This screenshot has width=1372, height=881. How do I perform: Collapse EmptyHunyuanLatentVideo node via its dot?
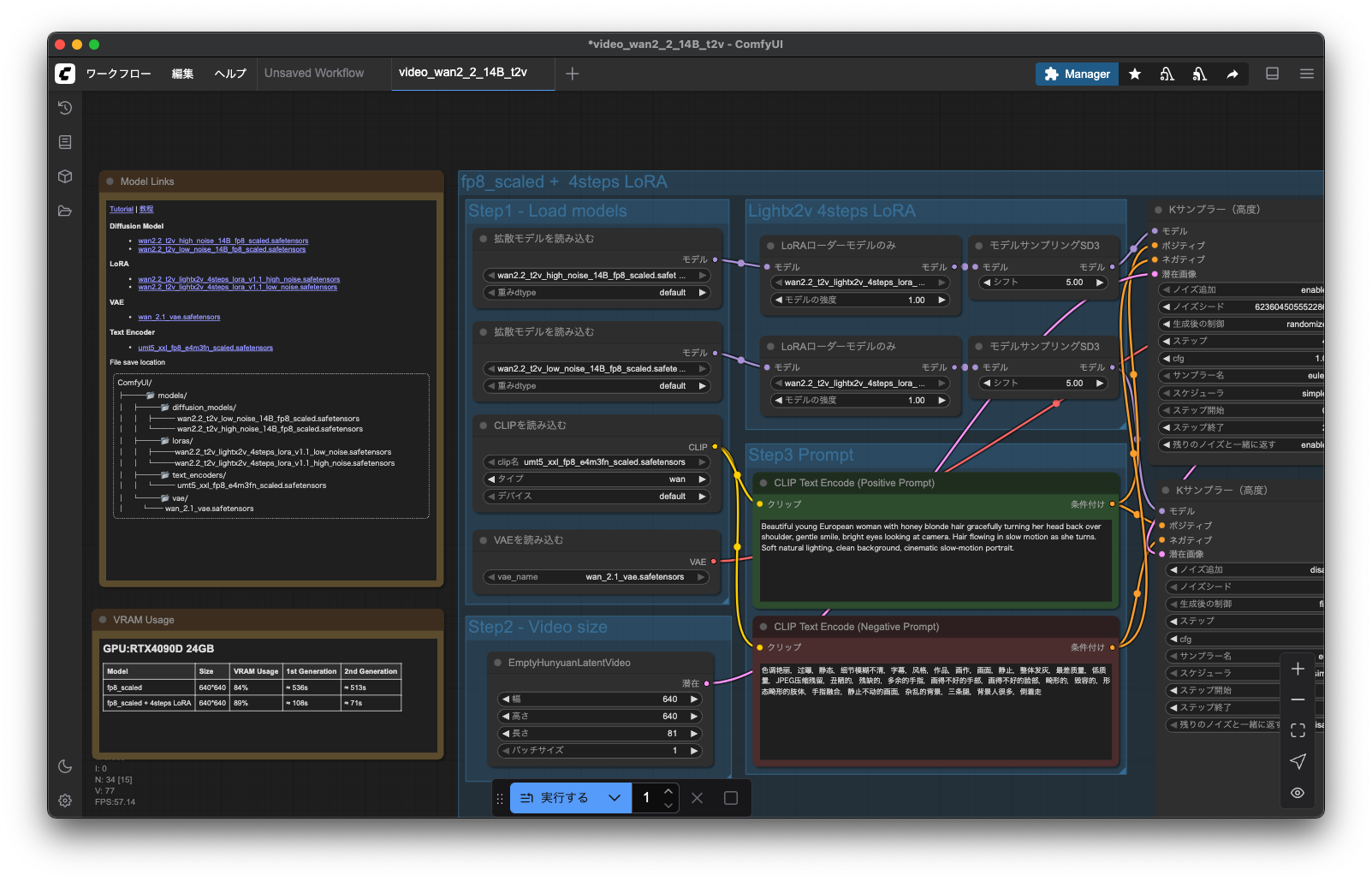pos(498,663)
